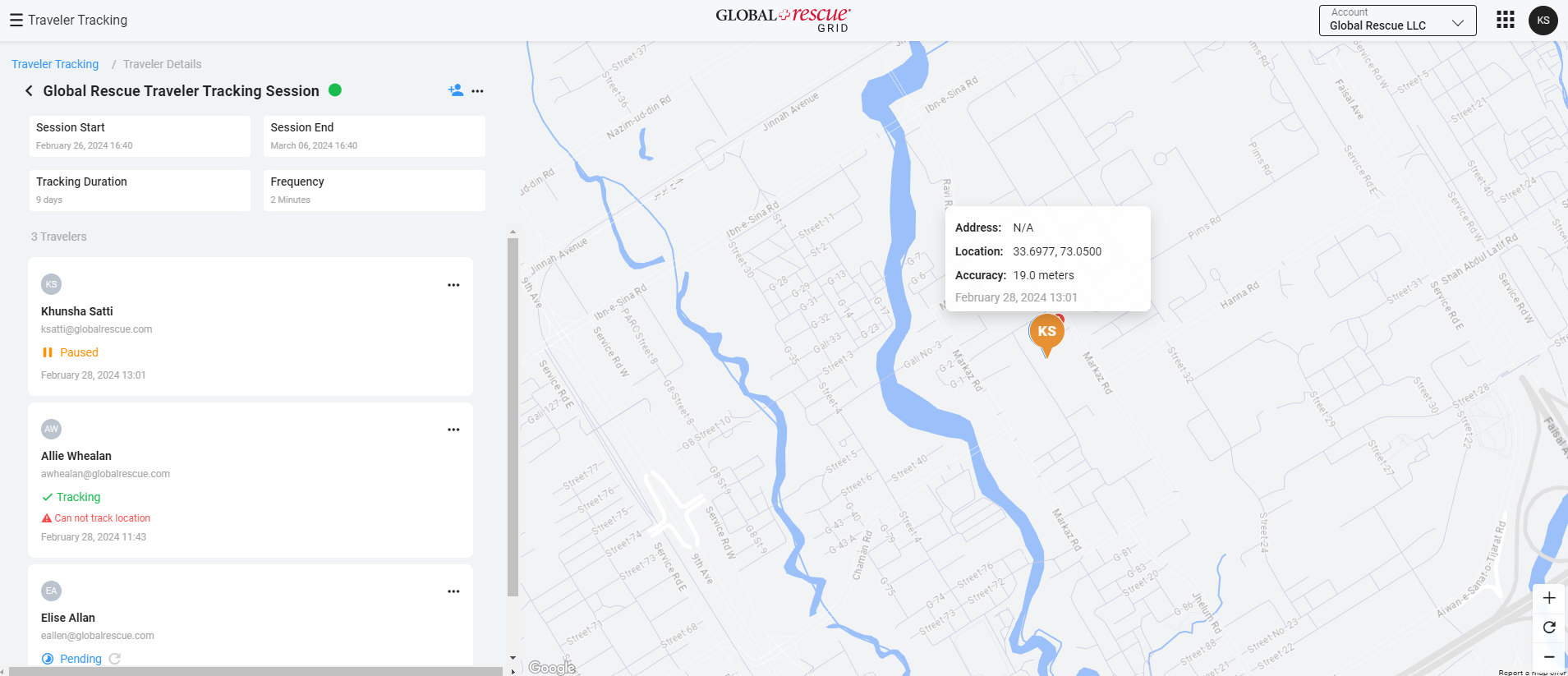Go back using the left chevron arrow
The height and width of the screenshot is (676, 1568).
pyautogui.click(x=29, y=91)
